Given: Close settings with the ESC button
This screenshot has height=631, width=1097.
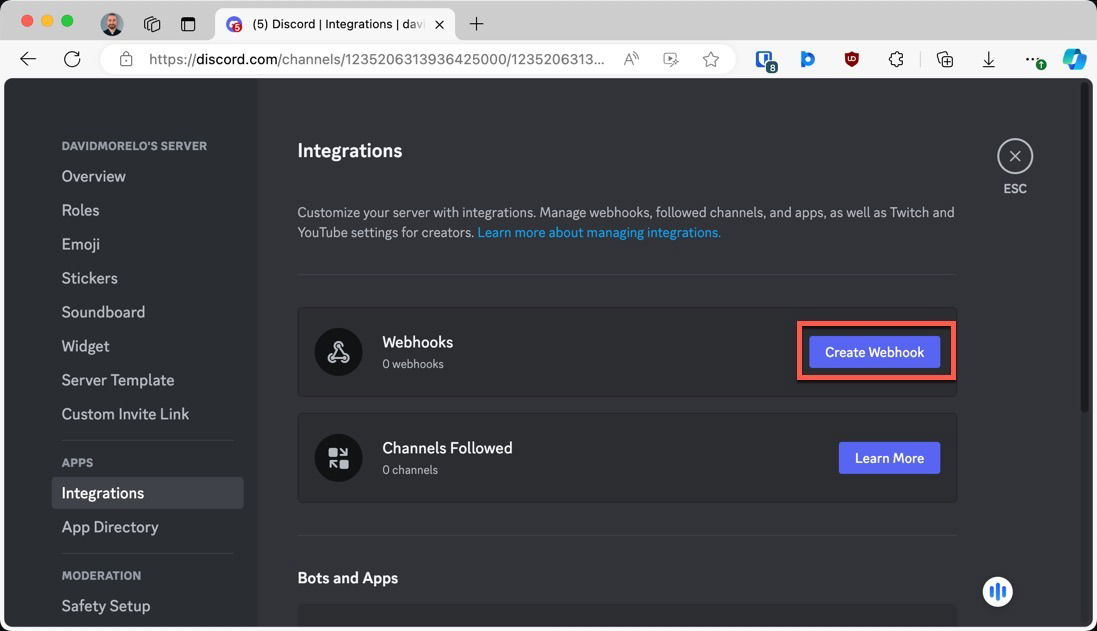Looking at the screenshot, I should (x=1014, y=156).
